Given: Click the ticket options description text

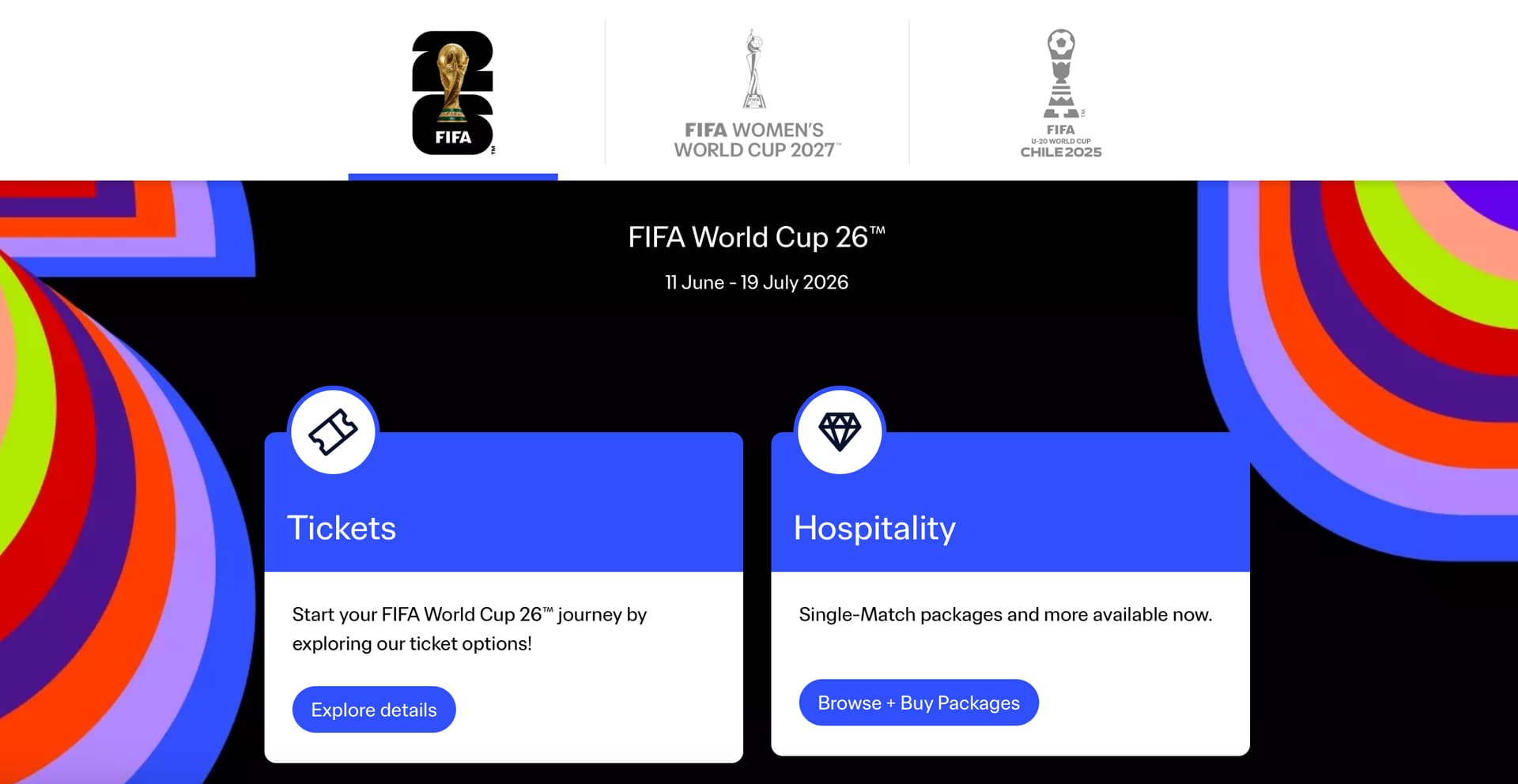Looking at the screenshot, I should point(469,629).
